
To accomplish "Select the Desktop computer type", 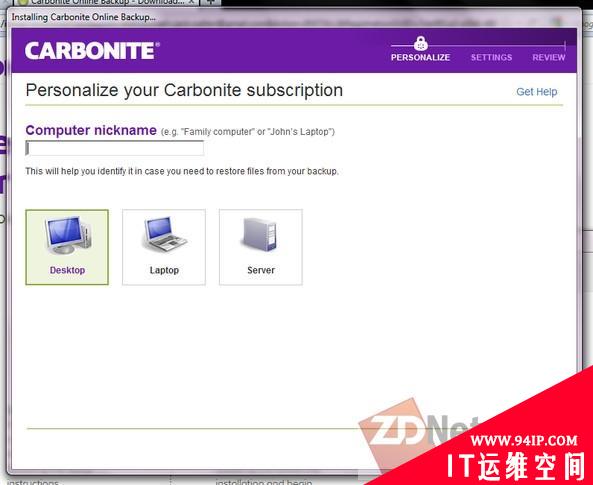I will (67, 247).
